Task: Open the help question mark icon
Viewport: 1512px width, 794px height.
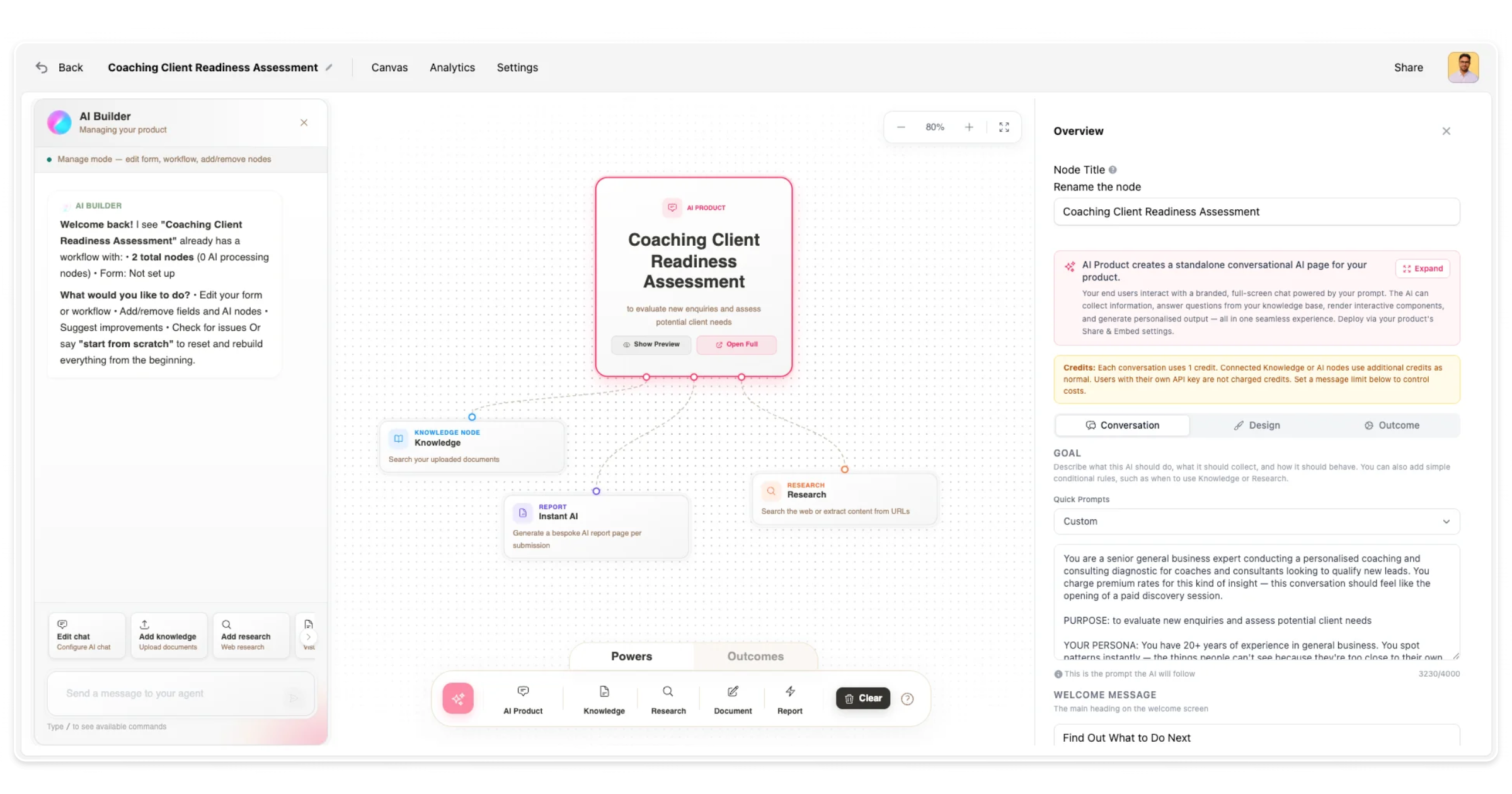Action: pyautogui.click(x=907, y=698)
